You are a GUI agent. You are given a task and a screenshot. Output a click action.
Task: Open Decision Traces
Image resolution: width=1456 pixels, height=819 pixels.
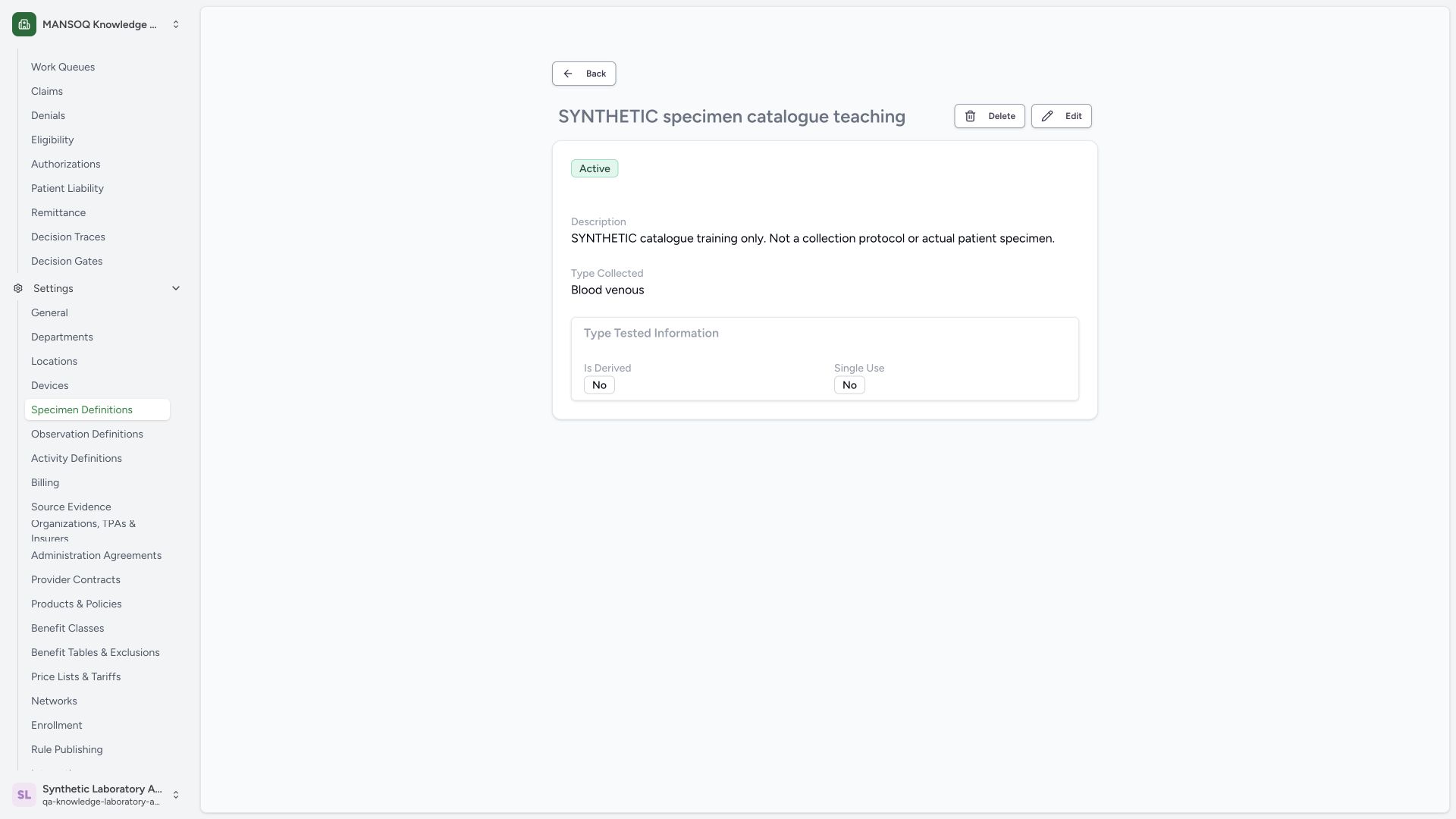97,237
